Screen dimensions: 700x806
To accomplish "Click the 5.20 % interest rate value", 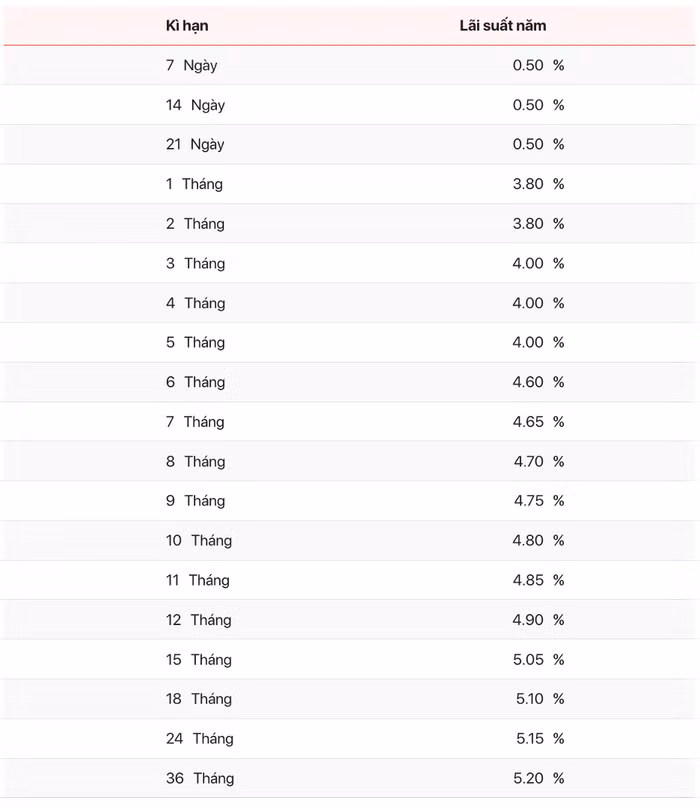I will click(540, 778).
